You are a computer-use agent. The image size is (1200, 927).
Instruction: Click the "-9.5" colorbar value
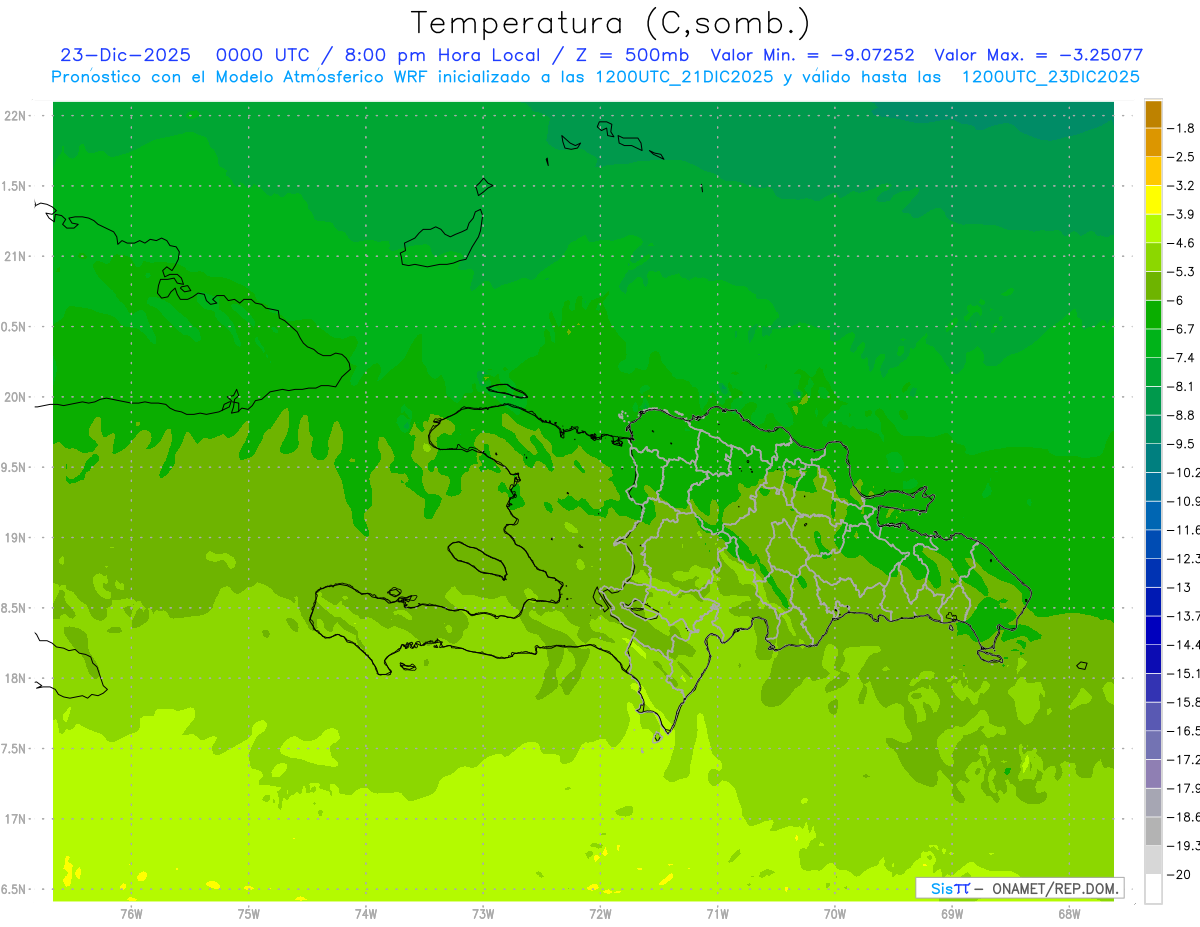click(1182, 444)
